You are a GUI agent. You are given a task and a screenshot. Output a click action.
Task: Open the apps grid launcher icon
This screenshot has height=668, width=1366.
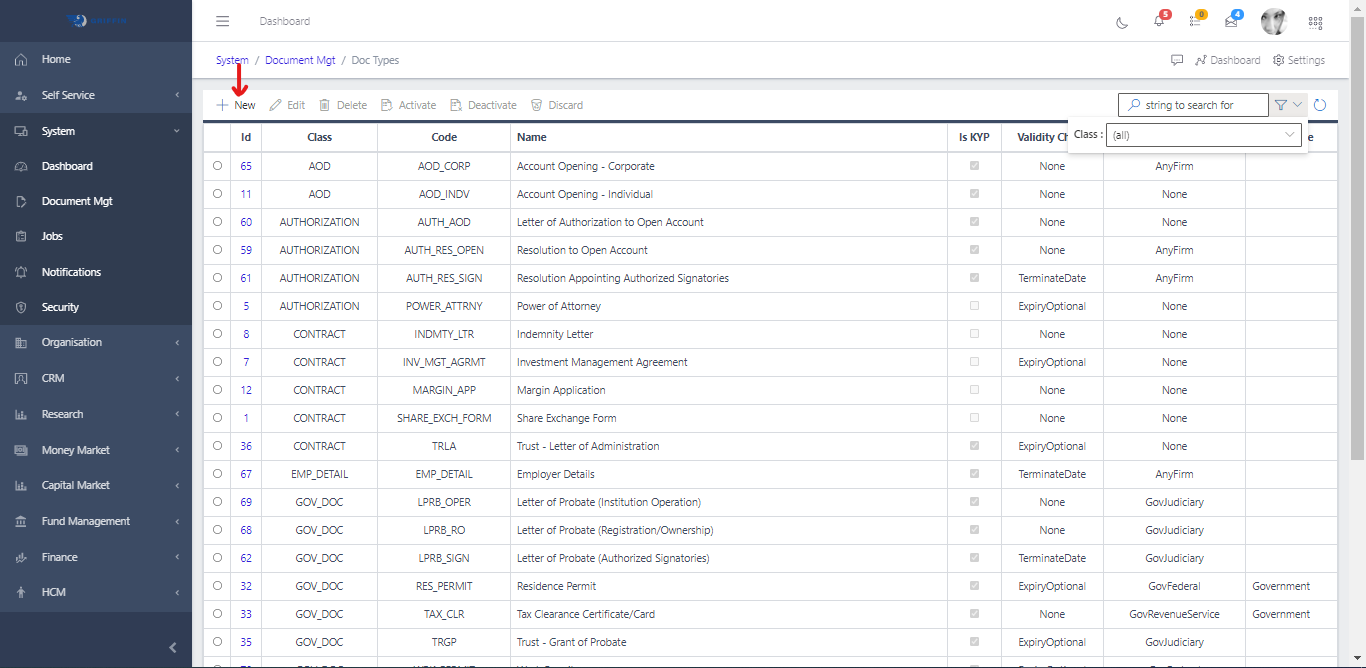(x=1315, y=21)
